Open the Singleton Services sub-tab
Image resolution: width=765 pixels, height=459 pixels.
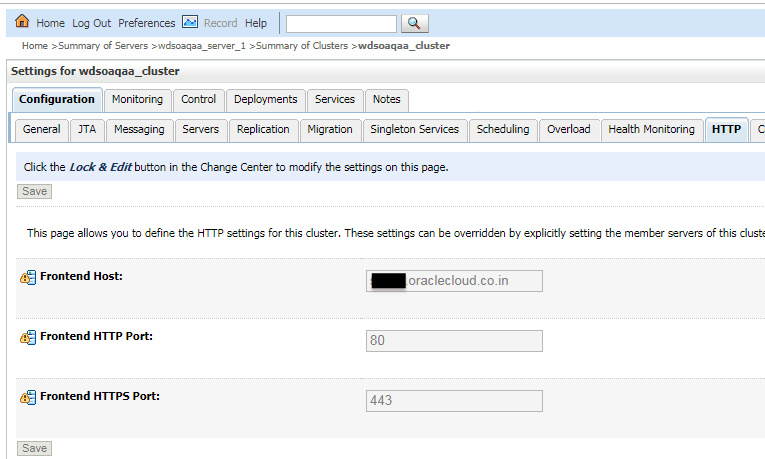(415, 130)
